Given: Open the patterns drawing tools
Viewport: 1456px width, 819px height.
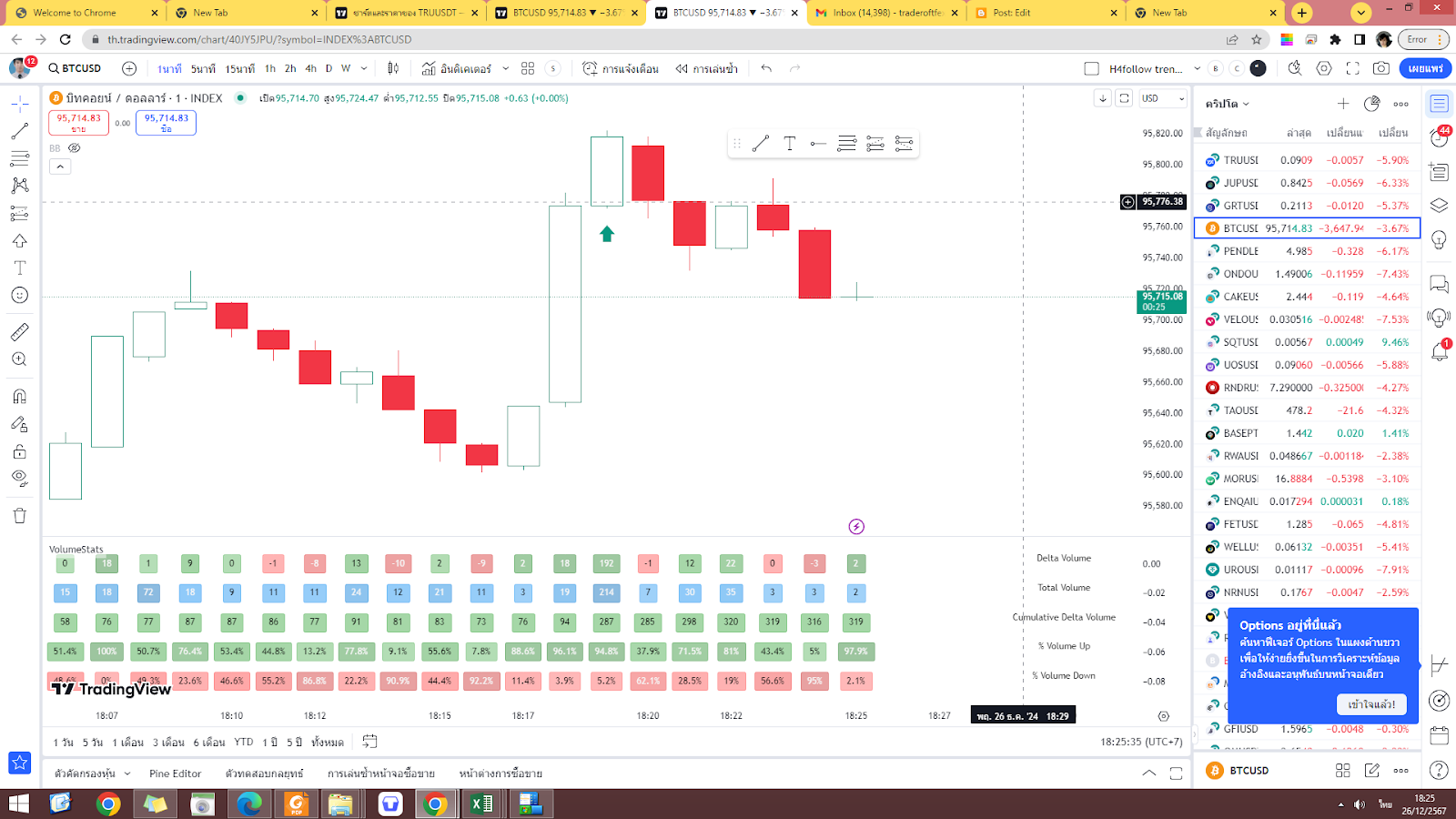Looking at the screenshot, I should pyautogui.click(x=20, y=186).
